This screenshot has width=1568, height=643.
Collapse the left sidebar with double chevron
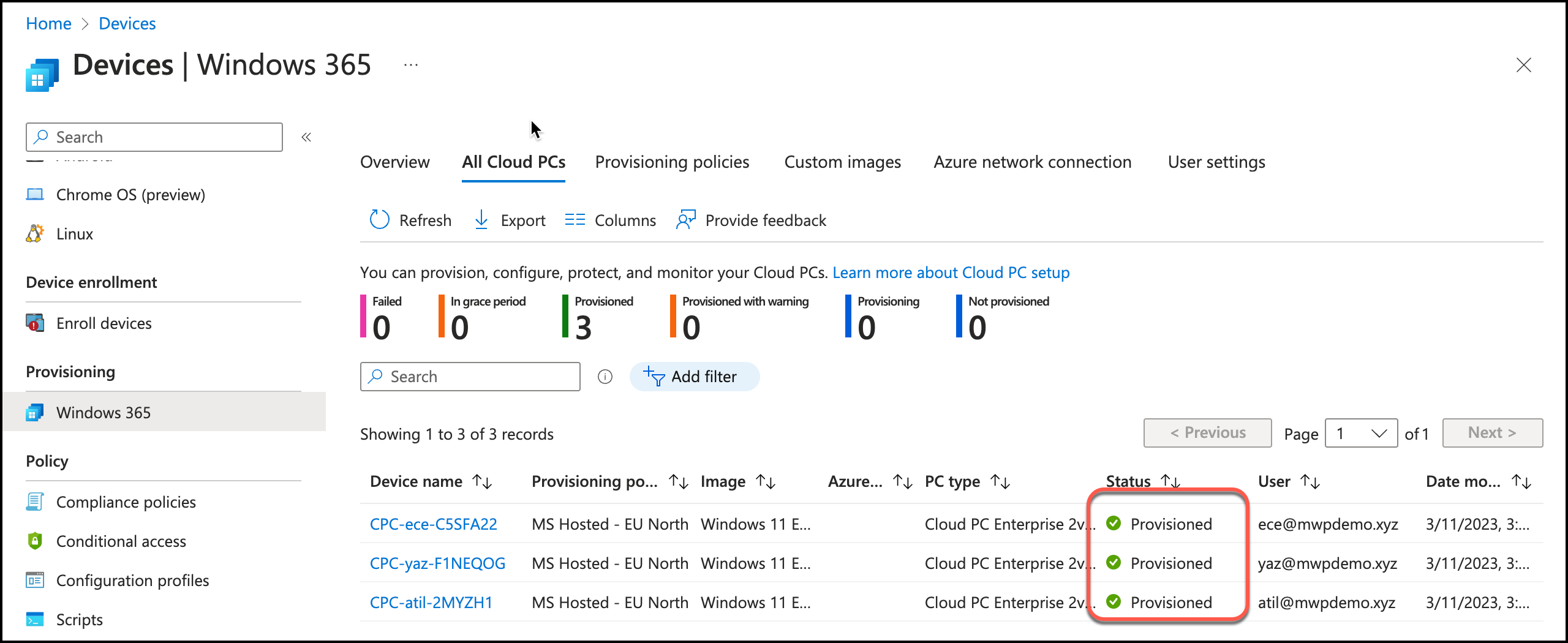click(306, 137)
